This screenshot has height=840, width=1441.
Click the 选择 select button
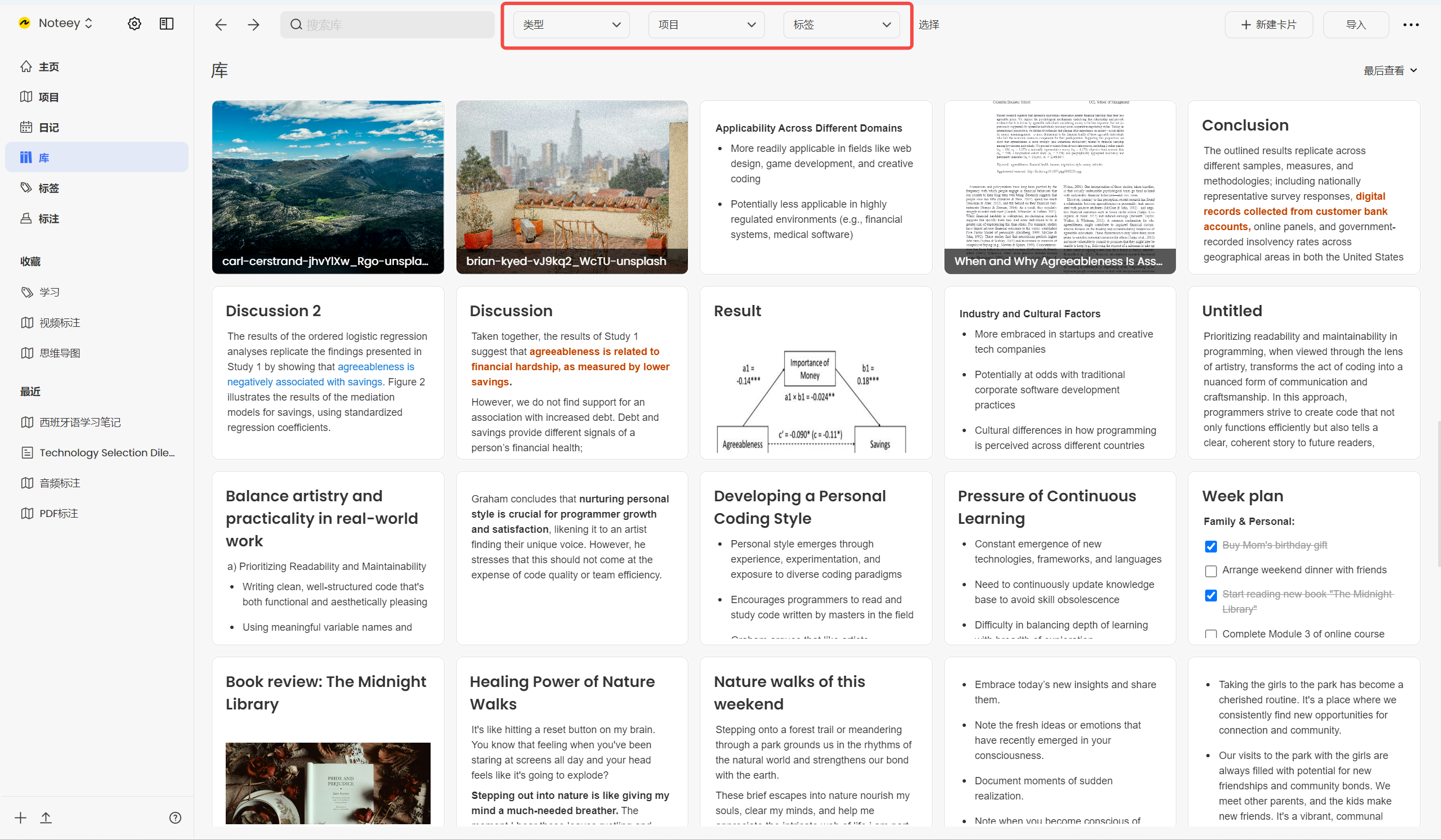(929, 25)
